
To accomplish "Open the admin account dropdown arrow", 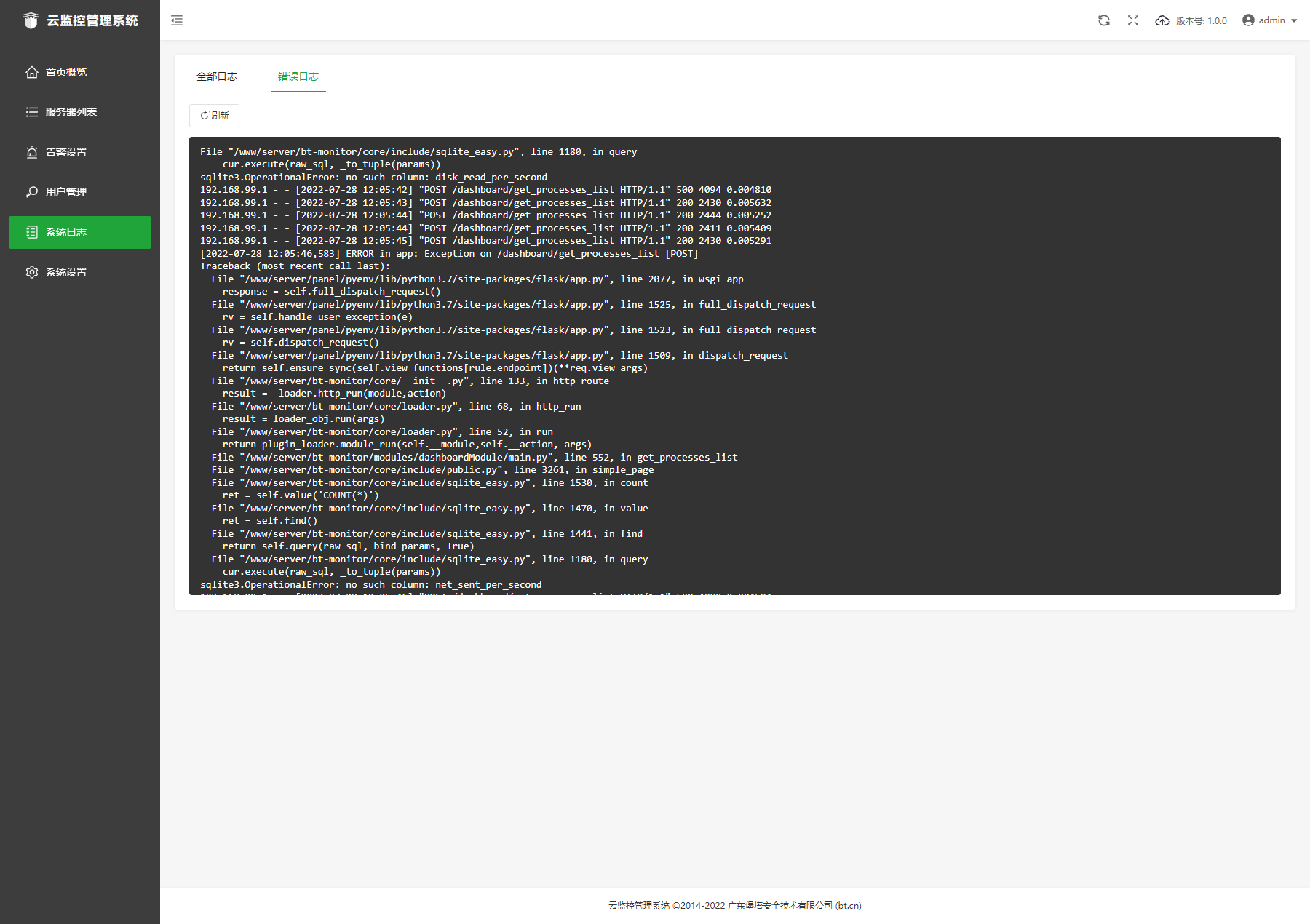I will pyautogui.click(x=1294, y=21).
